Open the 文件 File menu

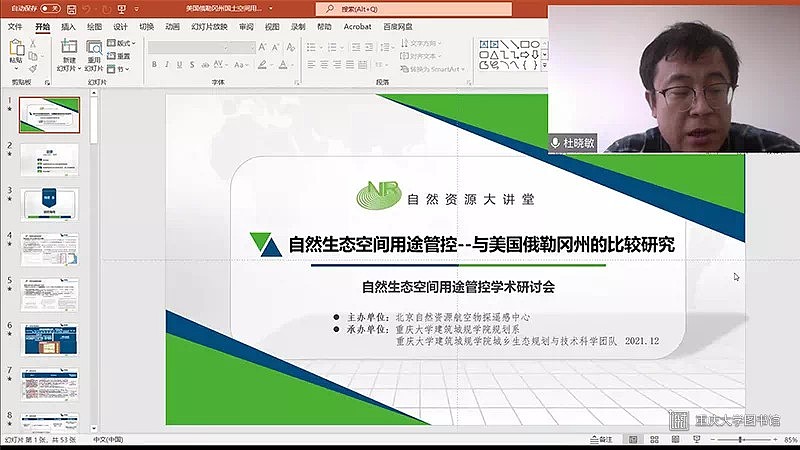15,27
